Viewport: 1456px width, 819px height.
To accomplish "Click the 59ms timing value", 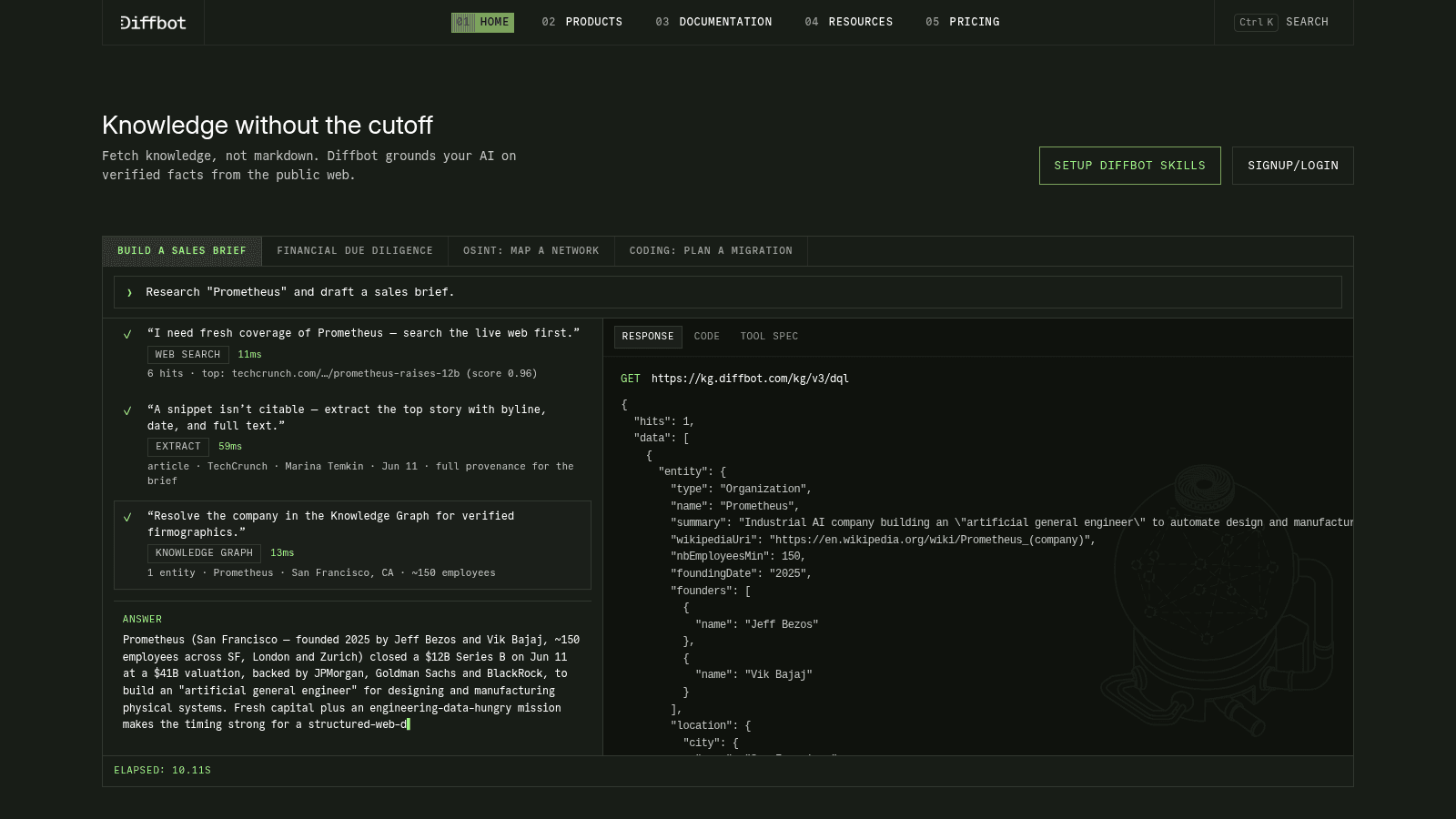I will (230, 447).
